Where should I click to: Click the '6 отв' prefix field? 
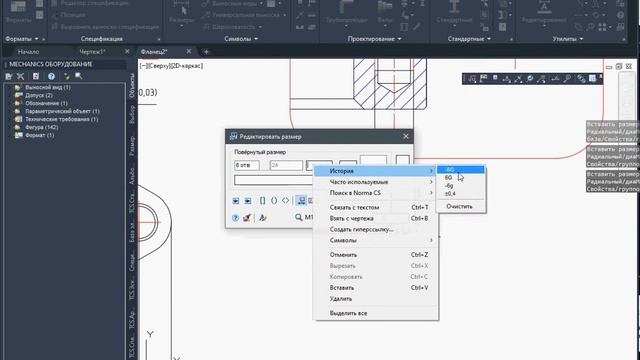pyautogui.click(x=247, y=165)
